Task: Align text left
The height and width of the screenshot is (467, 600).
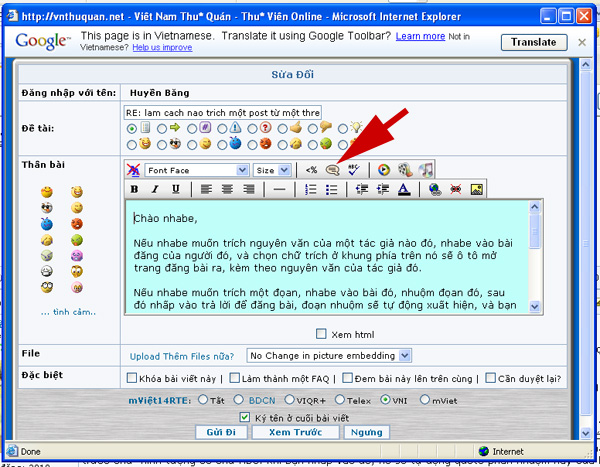Action: [207, 189]
